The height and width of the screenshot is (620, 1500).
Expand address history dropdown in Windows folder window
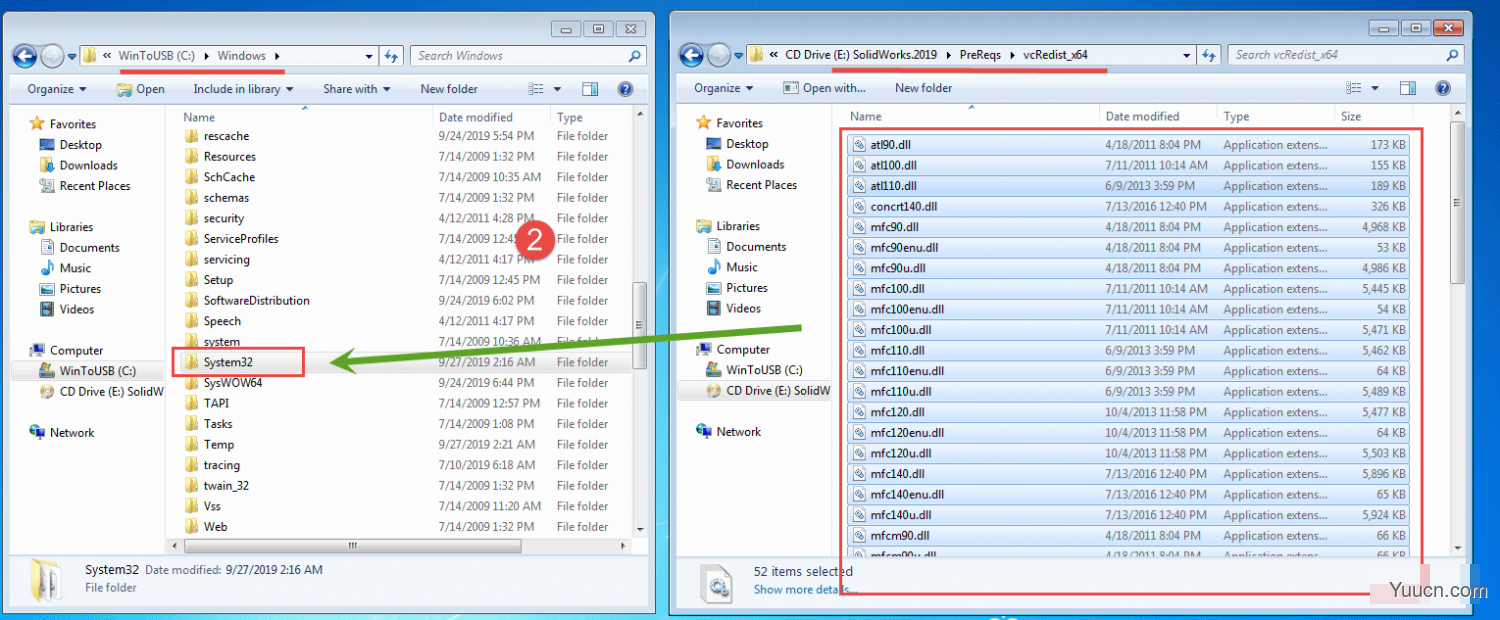click(369, 56)
